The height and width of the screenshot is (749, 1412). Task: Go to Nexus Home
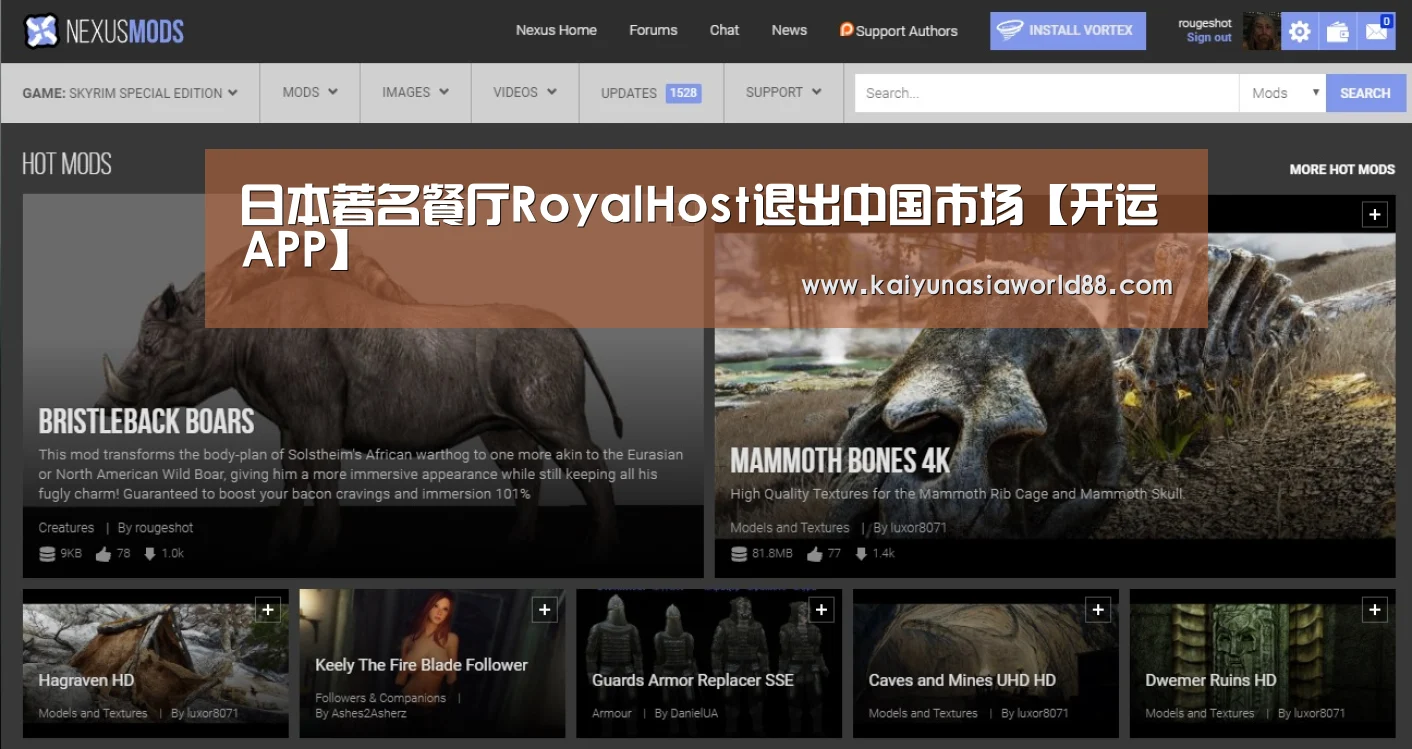[x=556, y=30]
